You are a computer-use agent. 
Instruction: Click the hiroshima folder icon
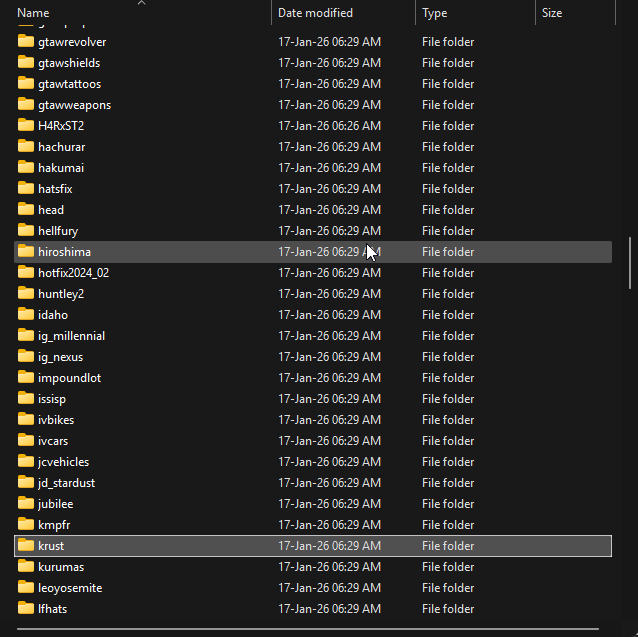tap(26, 251)
